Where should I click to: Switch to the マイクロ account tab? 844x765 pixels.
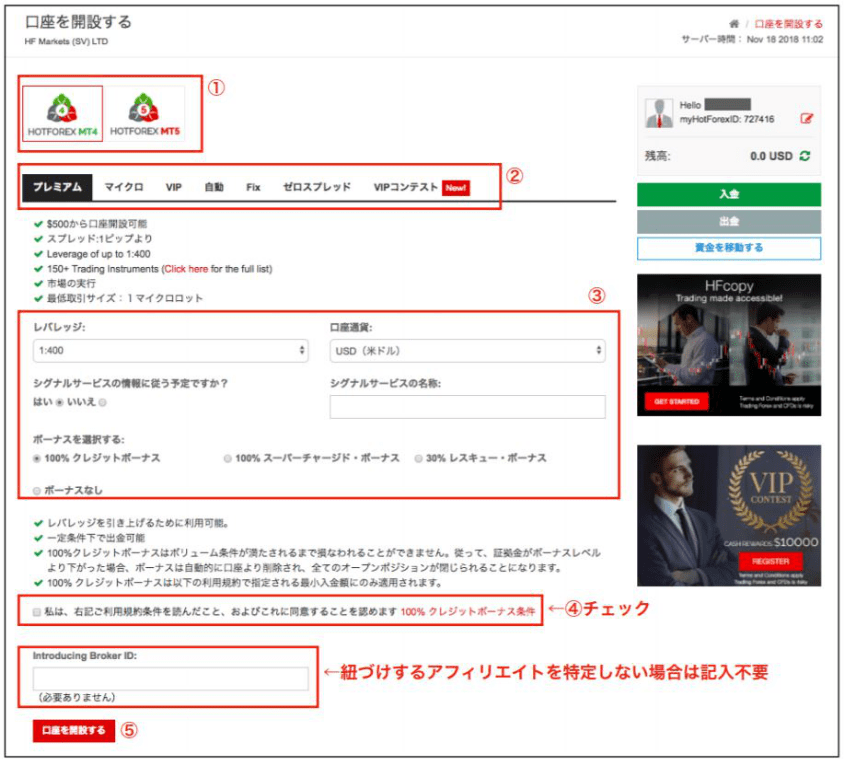[124, 187]
